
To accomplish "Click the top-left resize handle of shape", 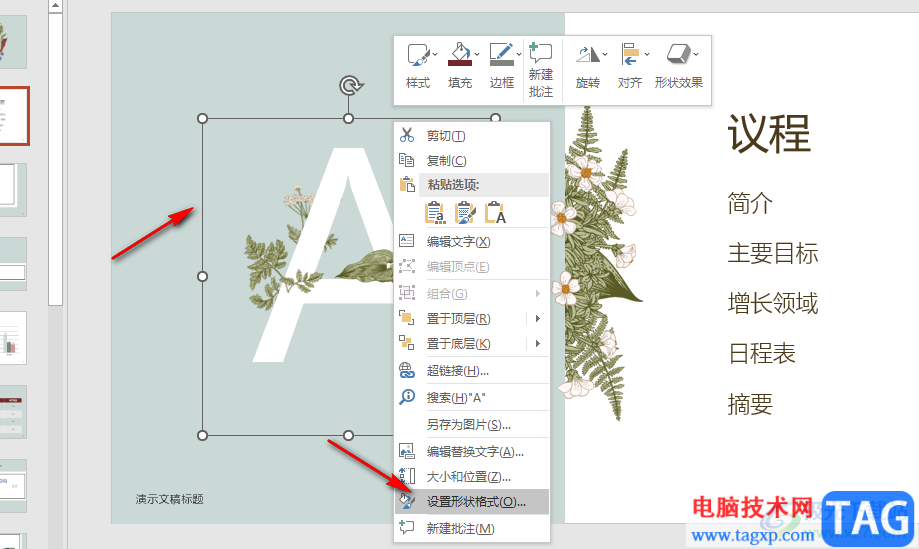I will [202, 118].
